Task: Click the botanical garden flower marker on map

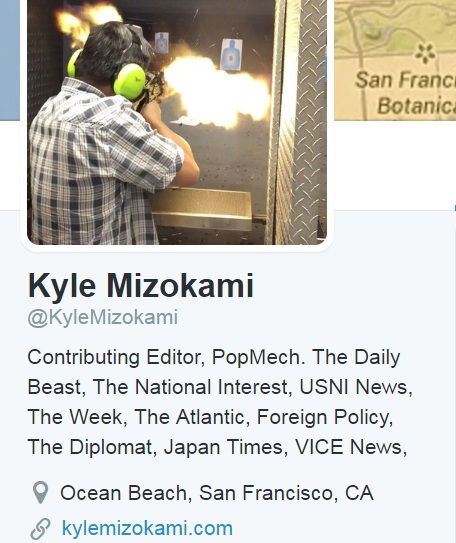Action: tap(425, 54)
